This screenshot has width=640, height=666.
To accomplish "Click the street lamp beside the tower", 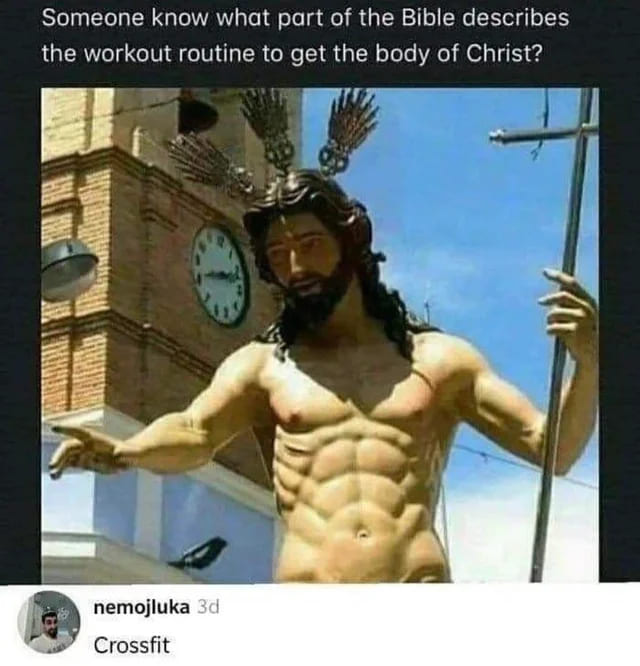I will click(x=68, y=269).
